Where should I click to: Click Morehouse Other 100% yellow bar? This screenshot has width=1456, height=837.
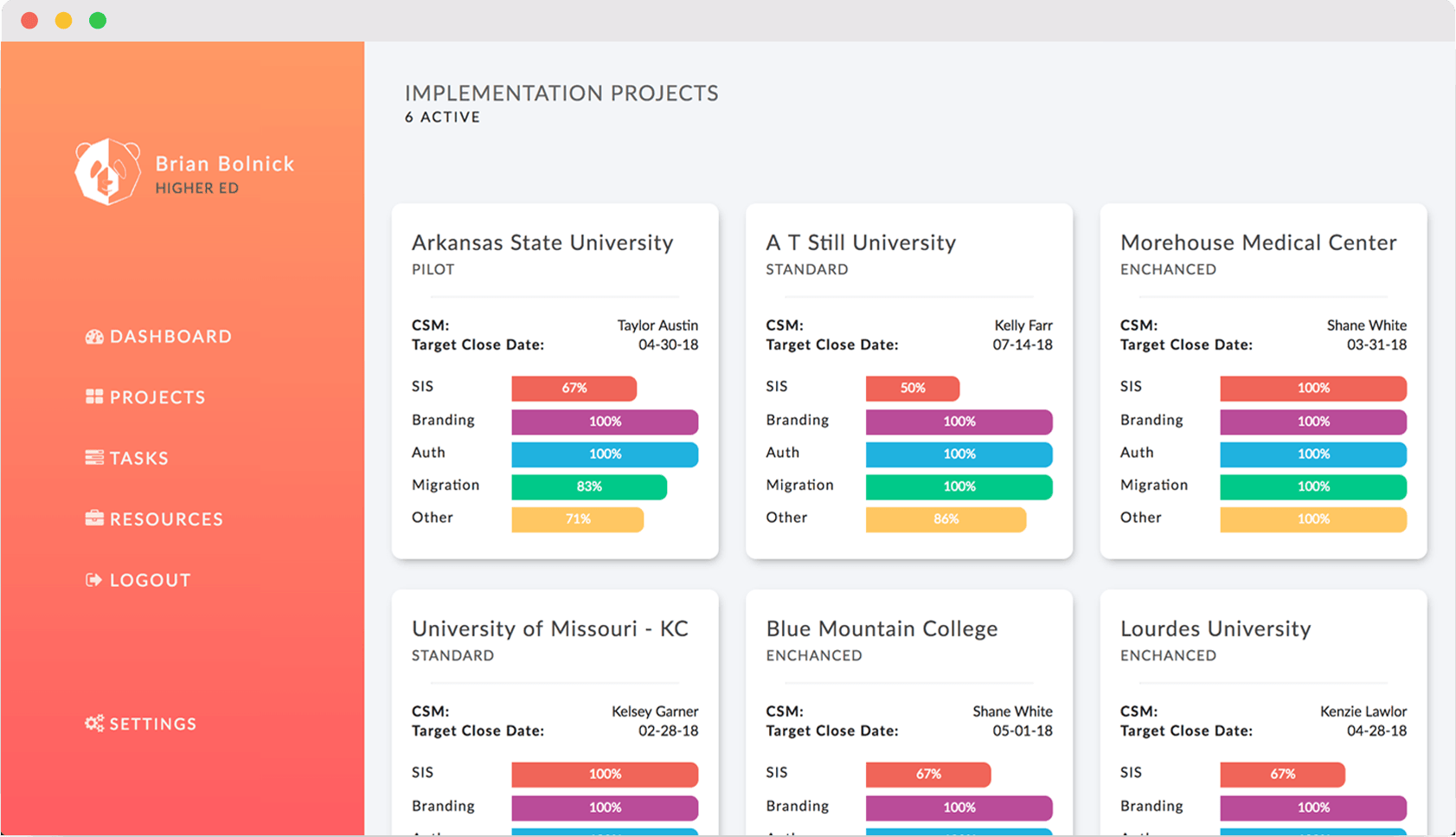click(1313, 519)
